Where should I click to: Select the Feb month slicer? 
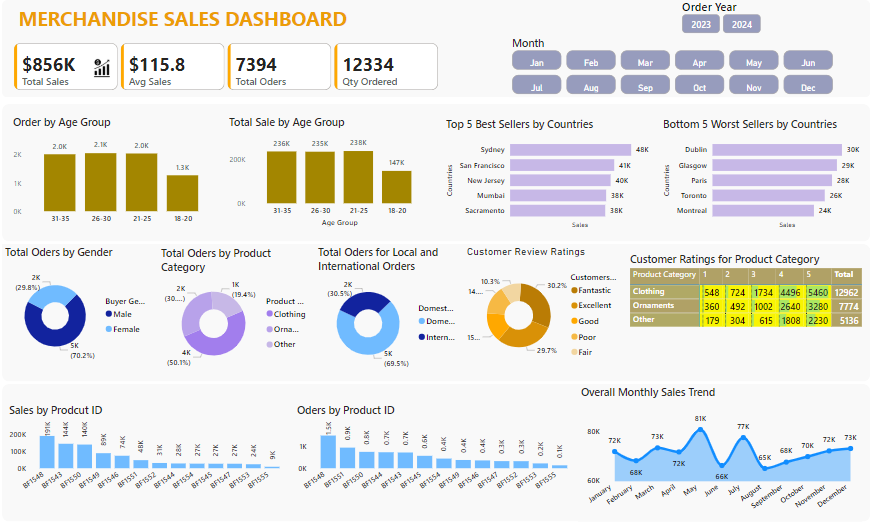click(x=591, y=61)
